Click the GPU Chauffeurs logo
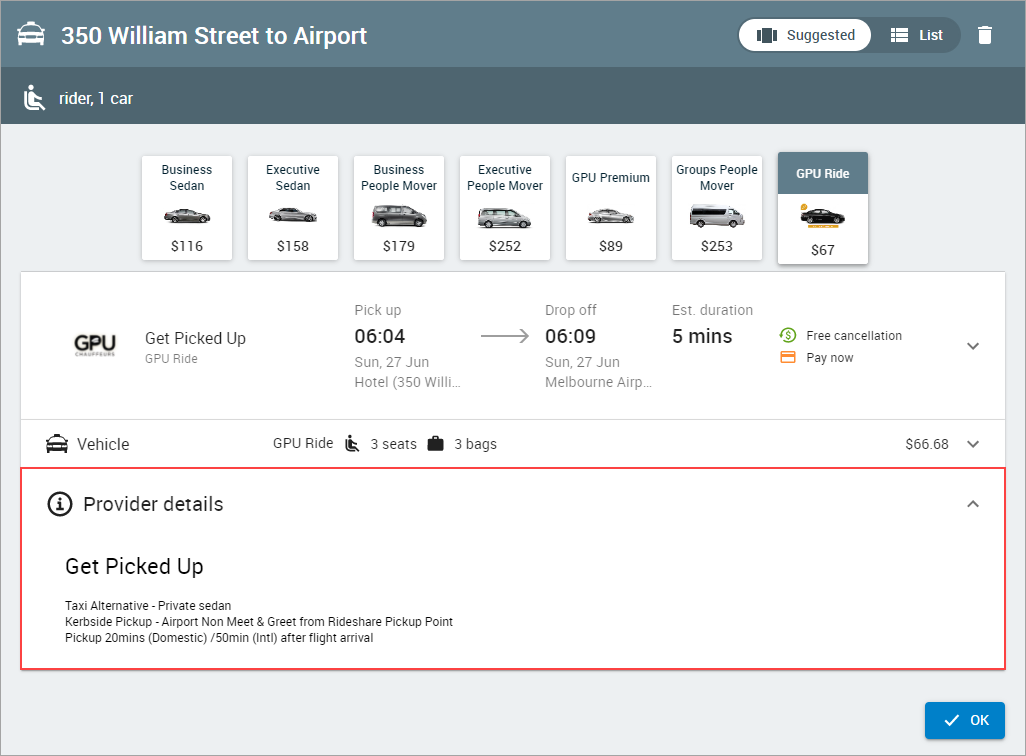The image size is (1026, 756). 95,345
